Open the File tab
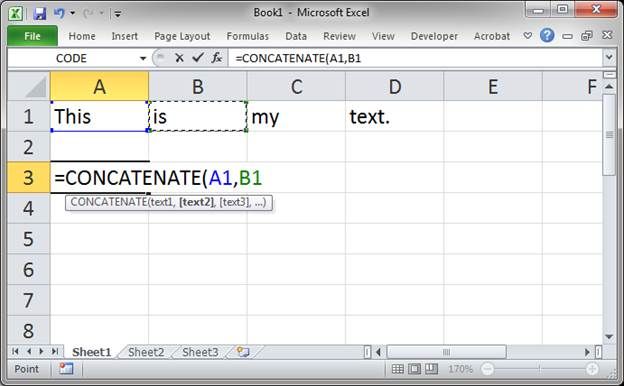624x386 pixels. tap(32, 36)
